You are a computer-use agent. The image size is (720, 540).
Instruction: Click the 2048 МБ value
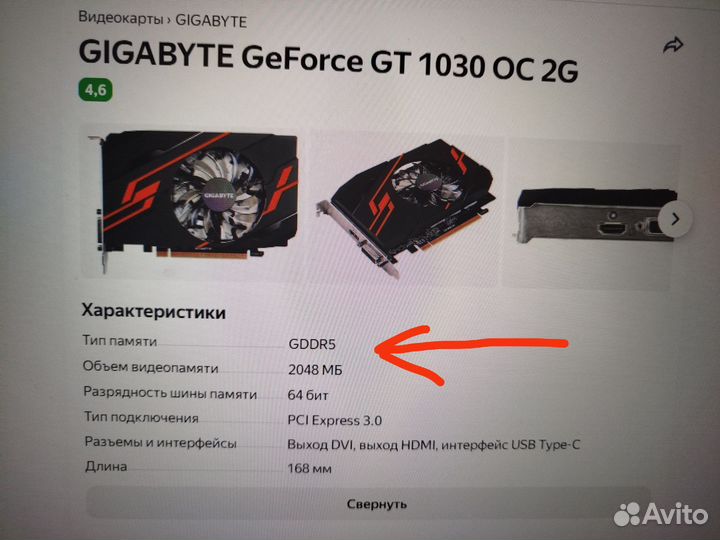315,370
